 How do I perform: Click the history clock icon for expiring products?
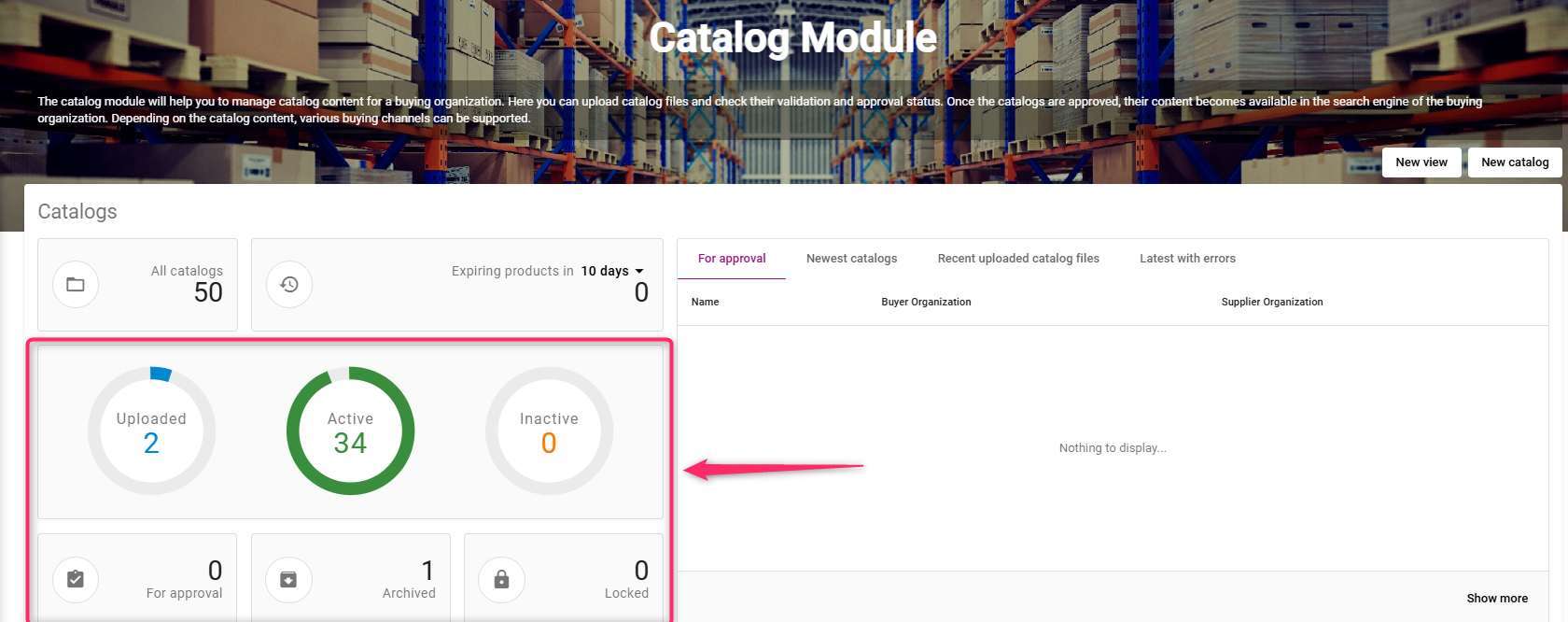pos(289,285)
